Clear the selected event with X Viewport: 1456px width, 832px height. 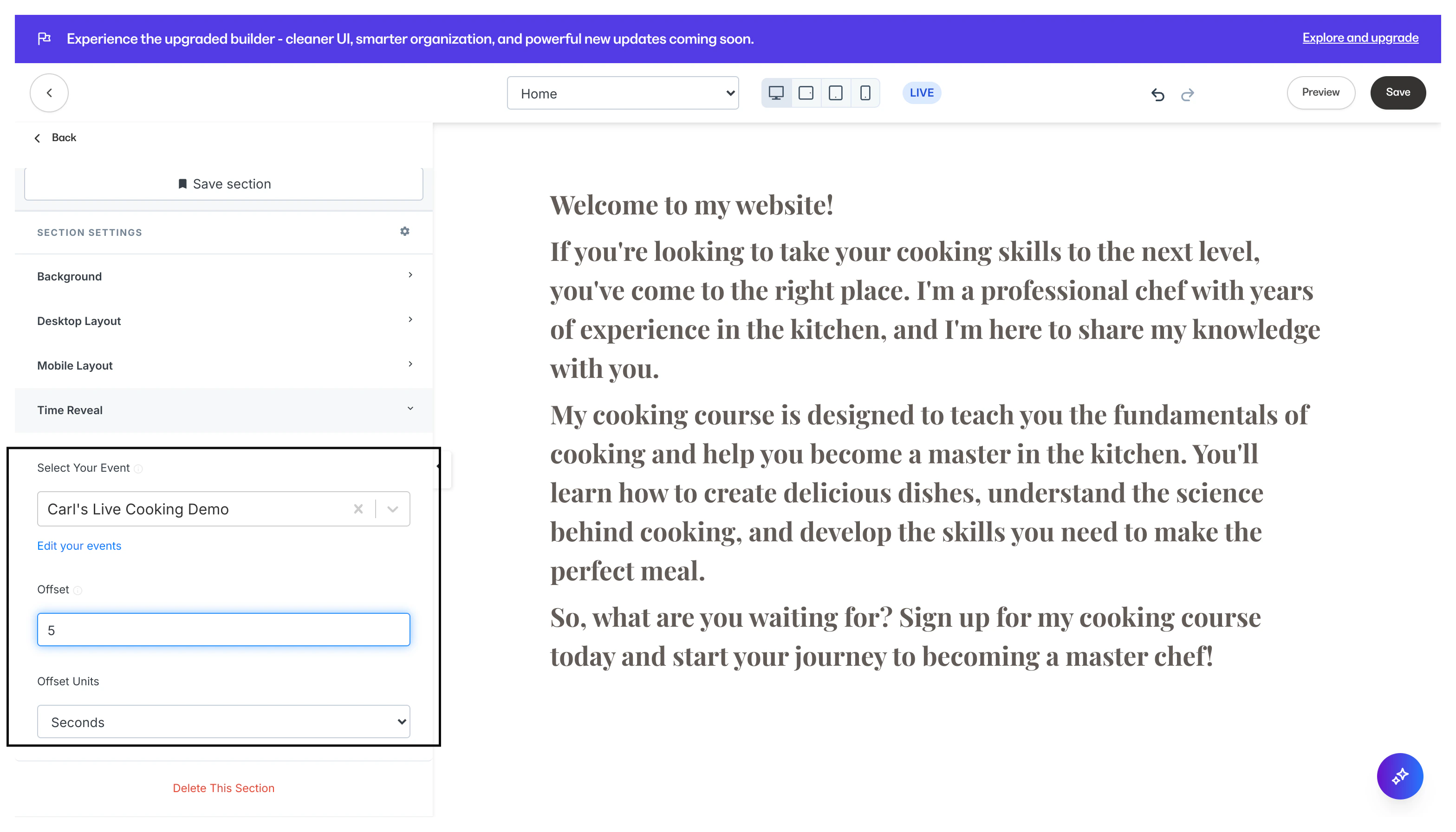pyautogui.click(x=358, y=508)
